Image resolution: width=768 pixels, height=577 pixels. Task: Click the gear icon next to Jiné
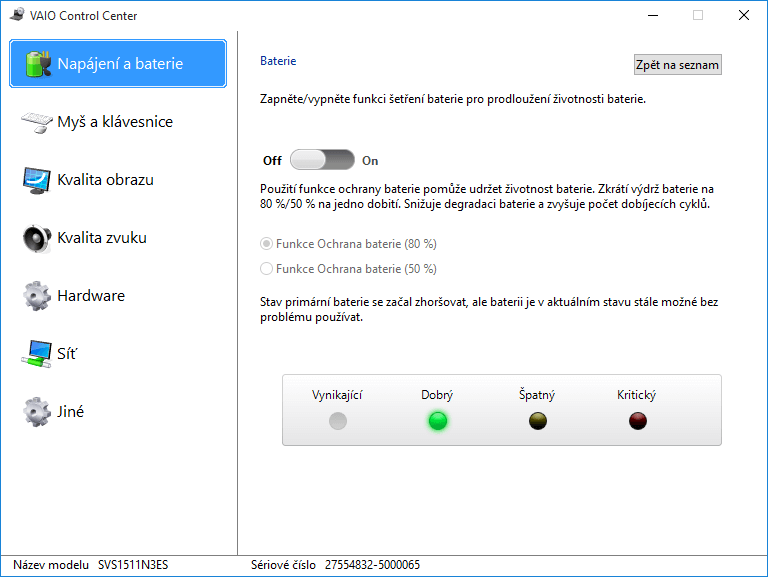pyautogui.click(x=37, y=411)
